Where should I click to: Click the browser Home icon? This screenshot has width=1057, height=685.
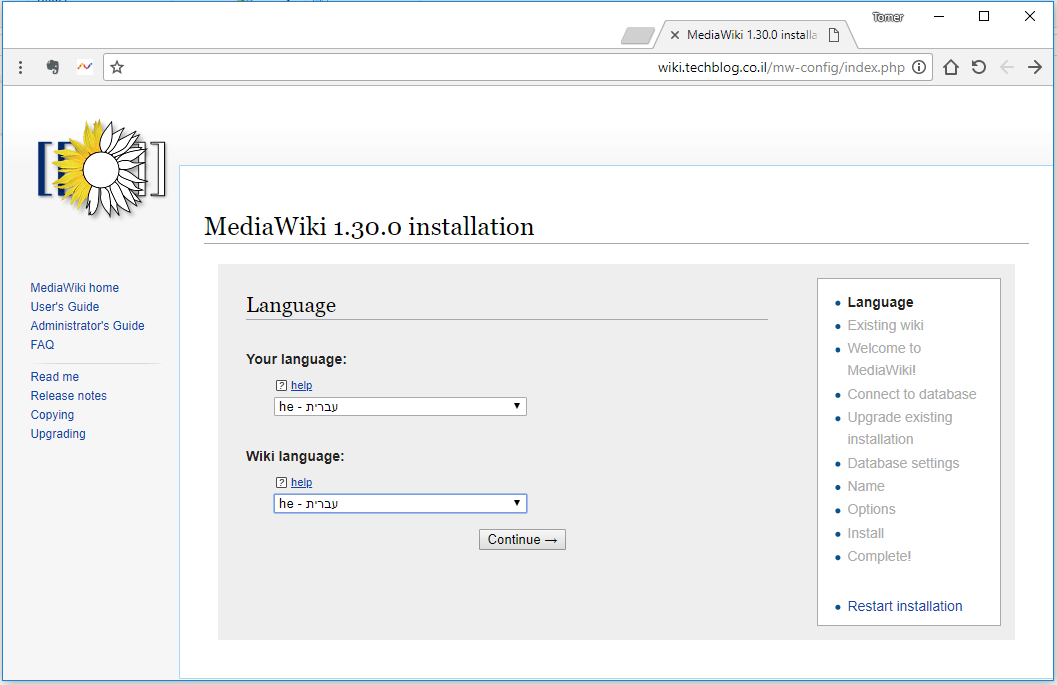(950, 67)
